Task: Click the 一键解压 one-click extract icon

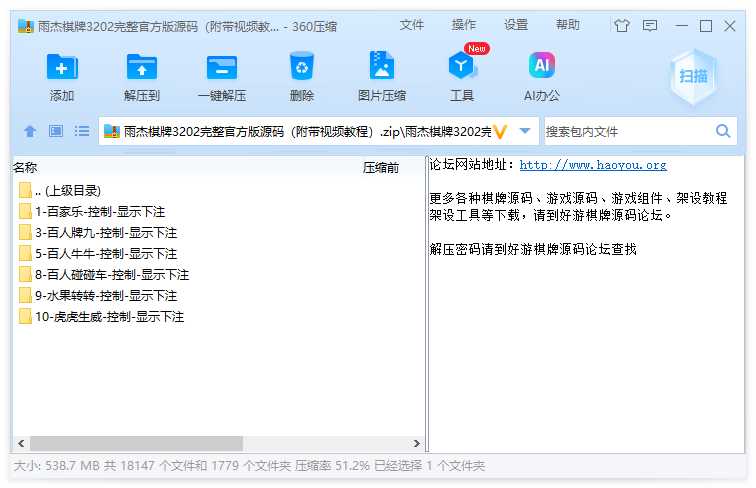Action: [222, 67]
